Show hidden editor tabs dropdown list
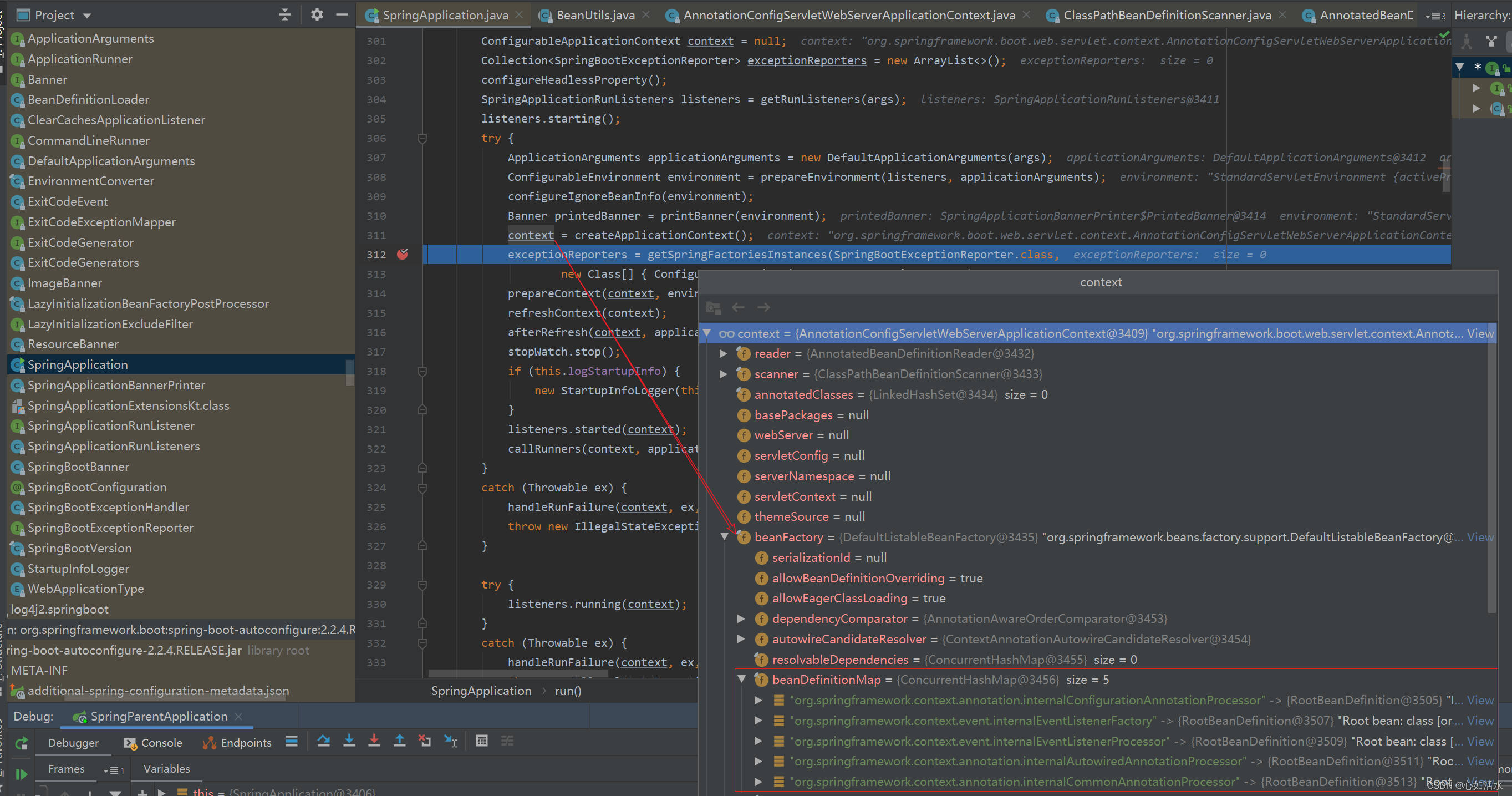 (1435, 16)
